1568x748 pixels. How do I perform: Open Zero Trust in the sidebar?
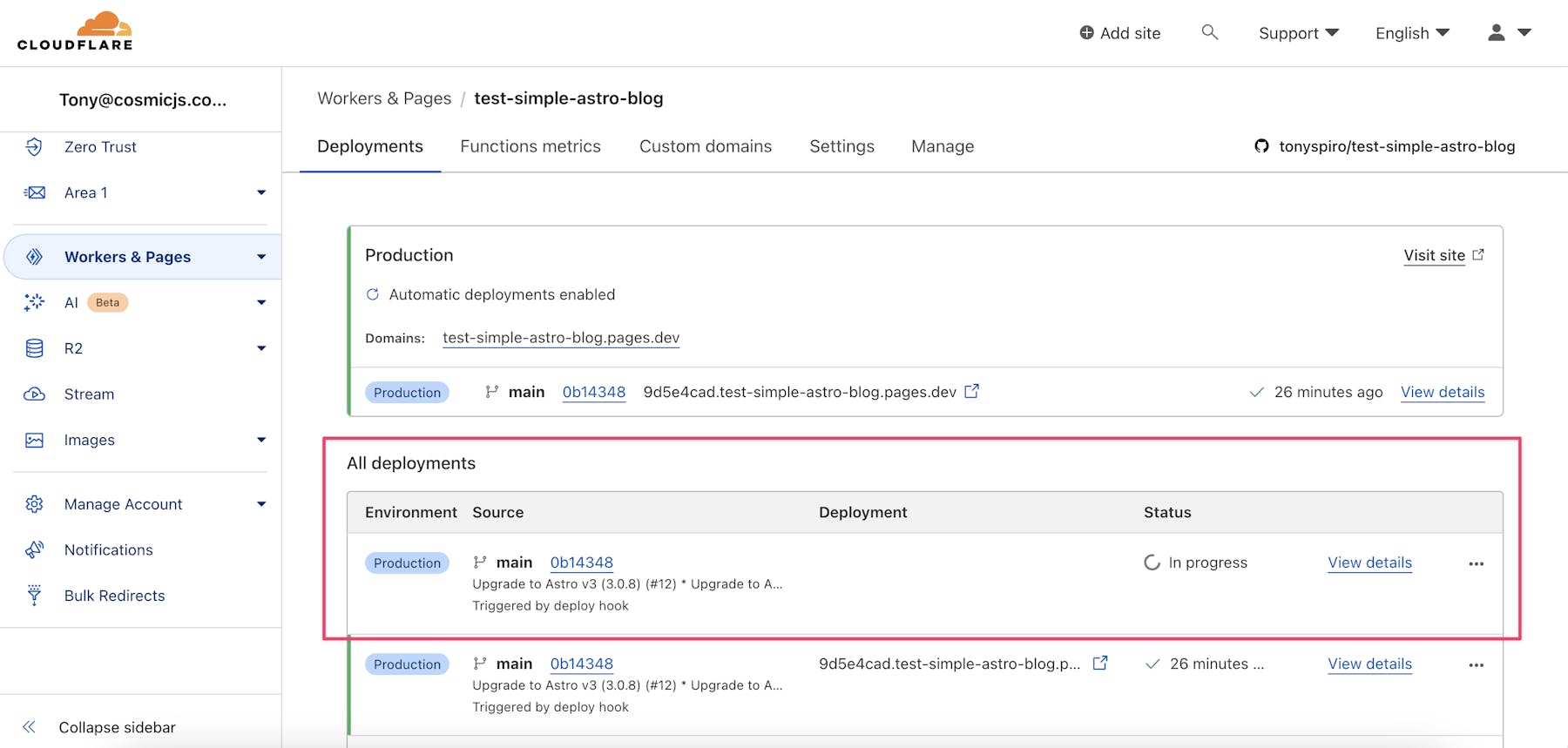point(100,146)
